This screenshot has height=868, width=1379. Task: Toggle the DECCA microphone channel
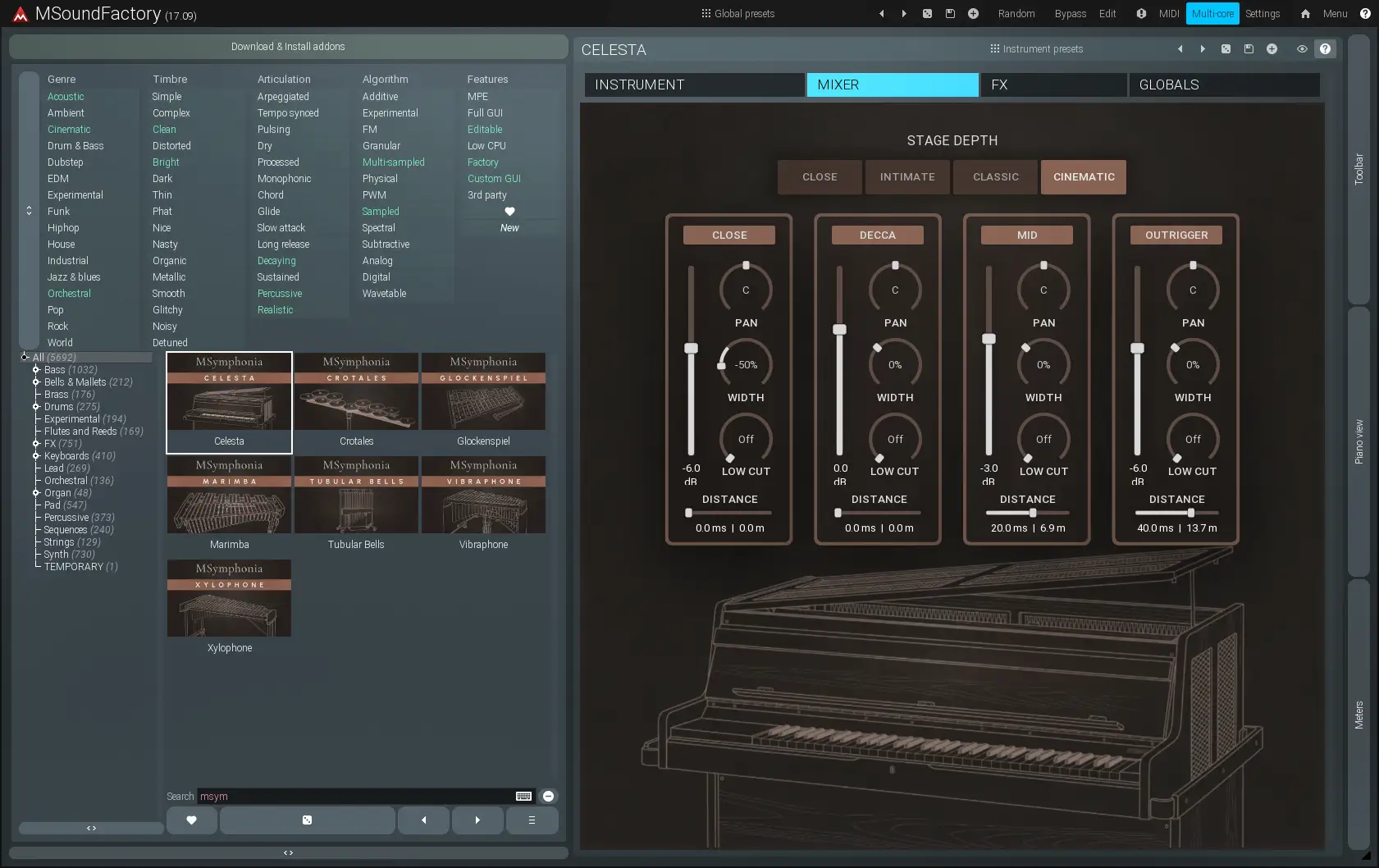(878, 235)
